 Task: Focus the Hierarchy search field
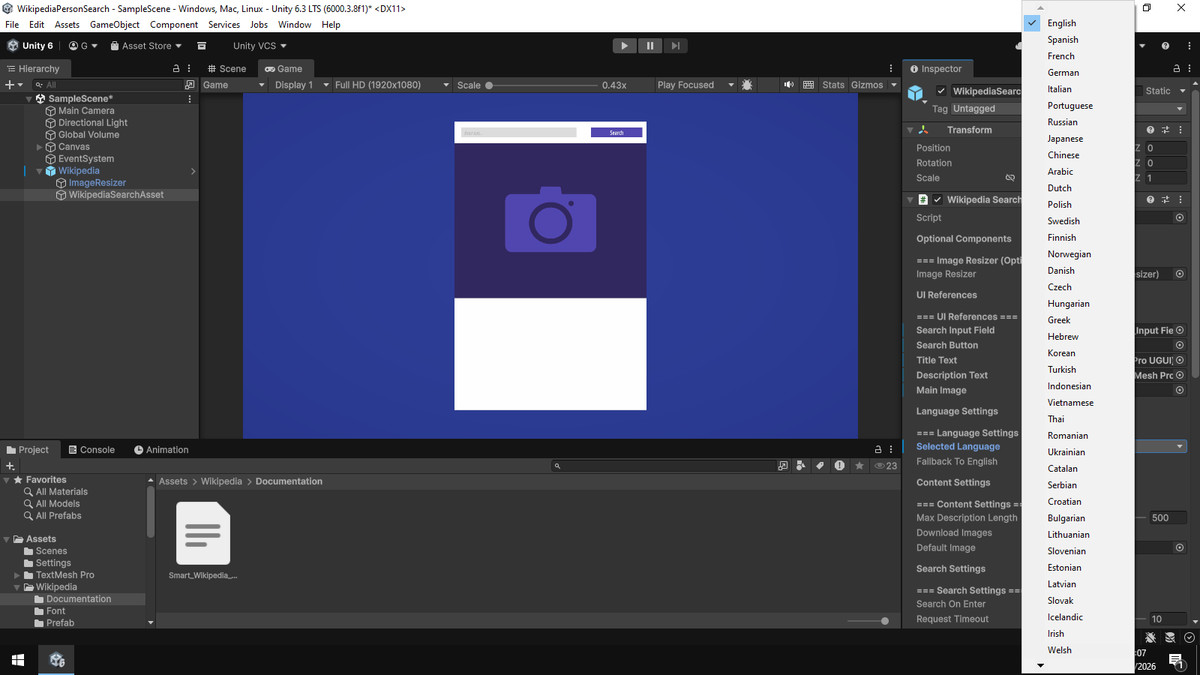tap(108, 85)
